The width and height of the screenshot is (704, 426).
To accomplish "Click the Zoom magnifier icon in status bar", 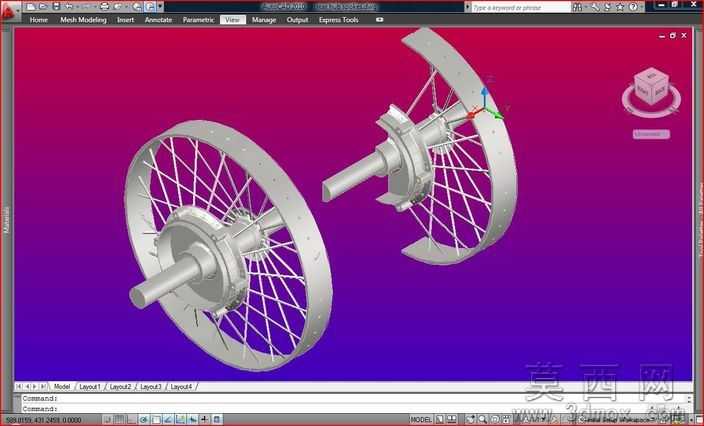I will [x=483, y=420].
